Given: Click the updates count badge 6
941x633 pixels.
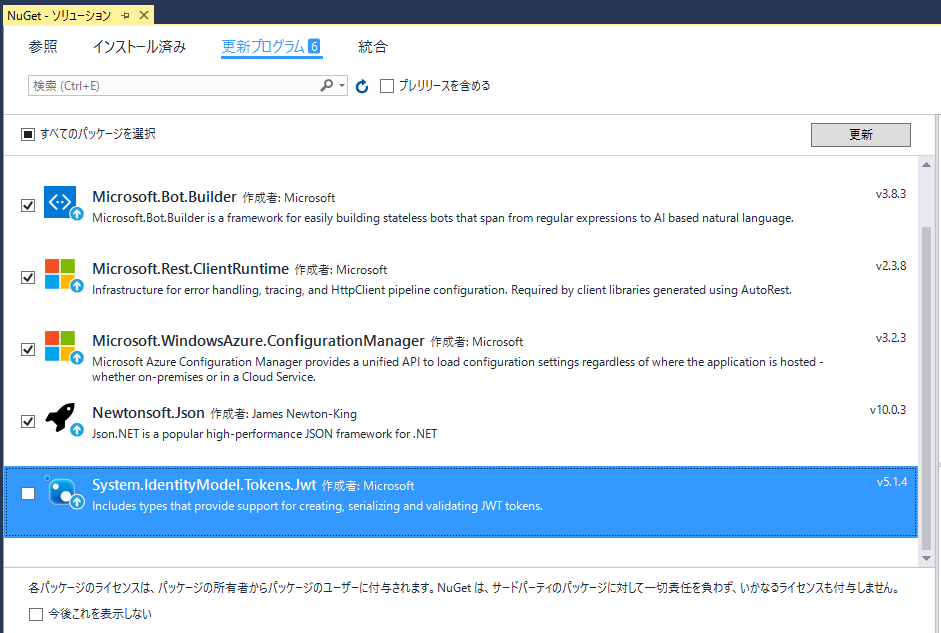Looking at the screenshot, I should (x=314, y=46).
